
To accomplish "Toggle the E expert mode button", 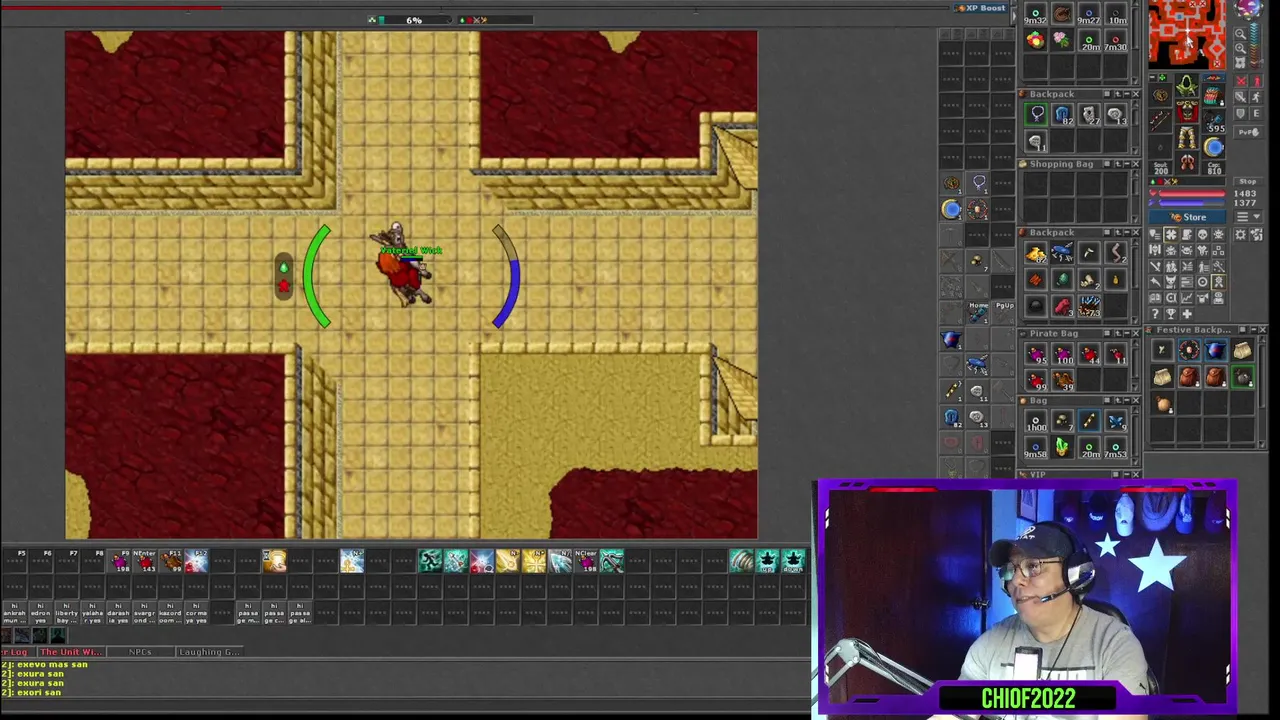I will coord(1256,113).
